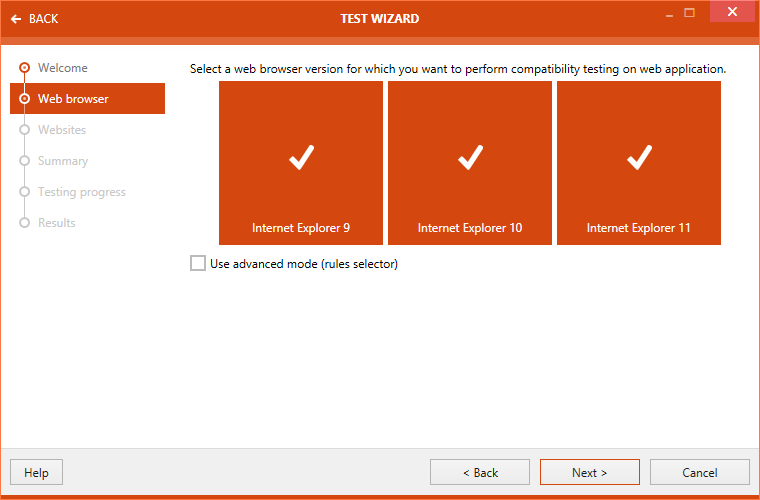The height and width of the screenshot is (500, 760).
Task: Open the Testing progress step
Action: point(81,192)
